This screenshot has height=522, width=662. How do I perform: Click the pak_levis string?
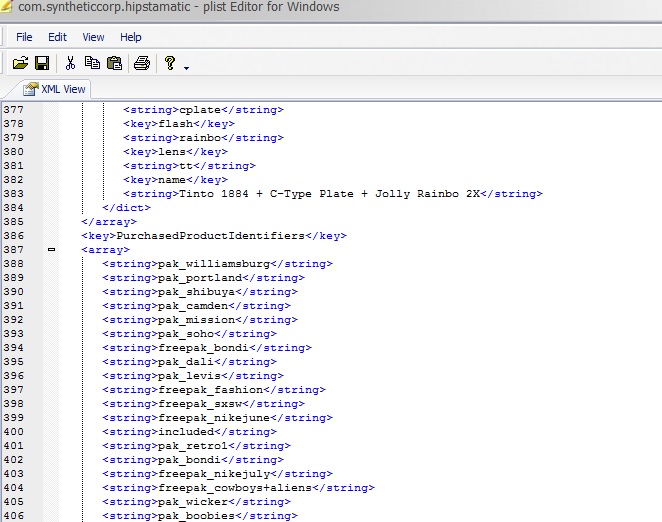point(193,375)
